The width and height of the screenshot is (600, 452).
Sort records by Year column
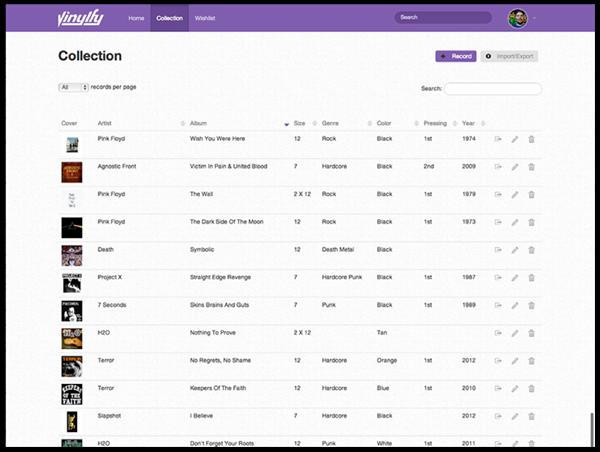pos(469,123)
